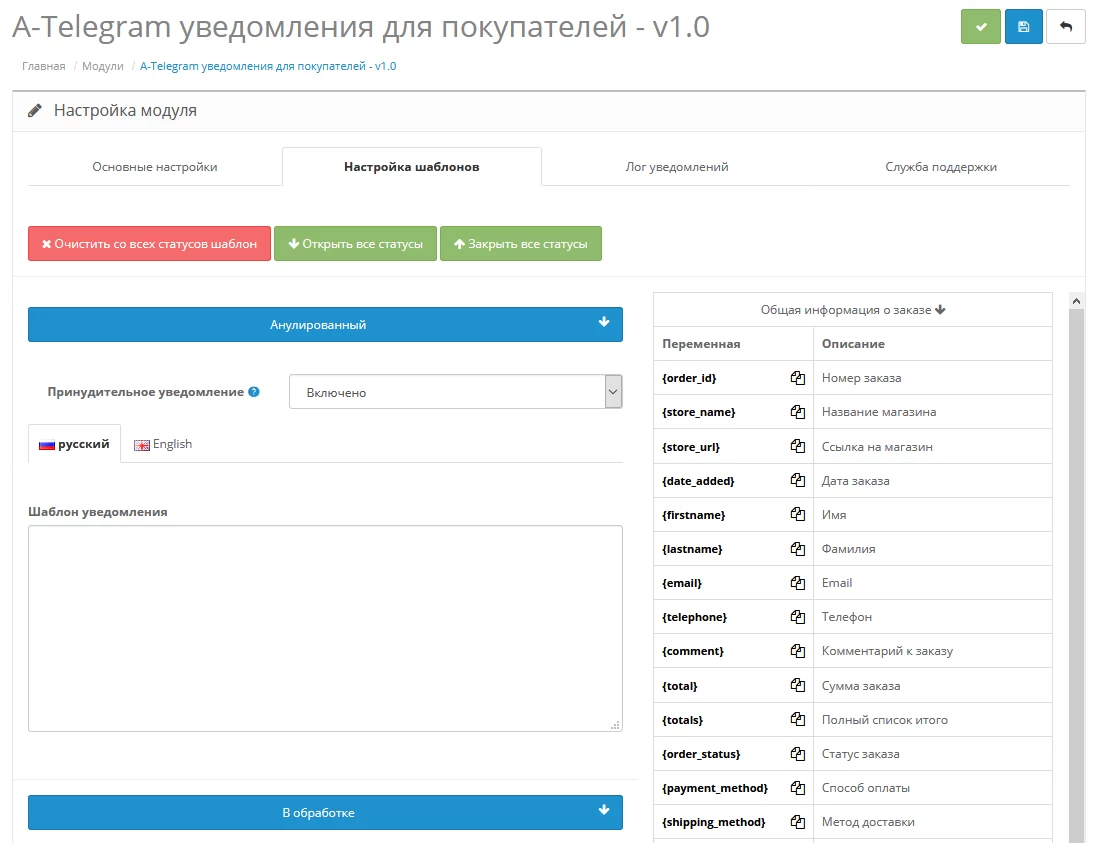The height and width of the screenshot is (843, 1094).
Task: Collapse the Анулированный status section
Action: click(x=325, y=324)
